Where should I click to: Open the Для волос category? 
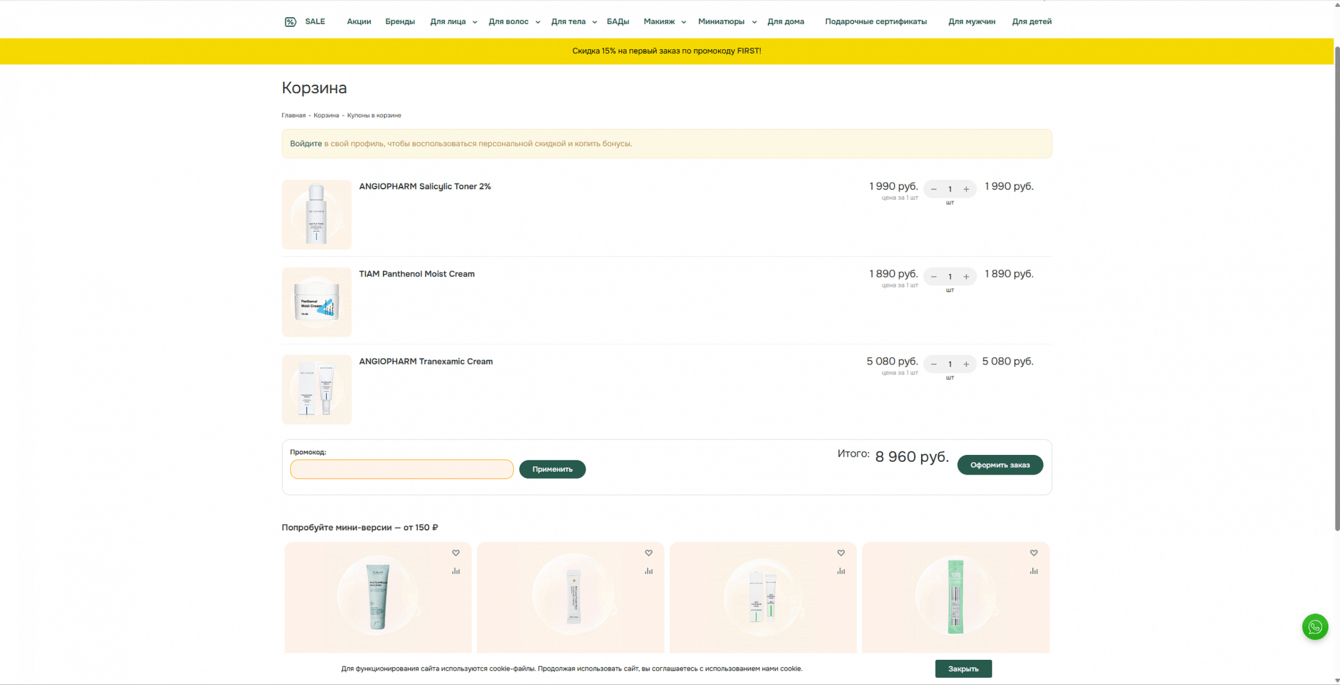(x=509, y=21)
